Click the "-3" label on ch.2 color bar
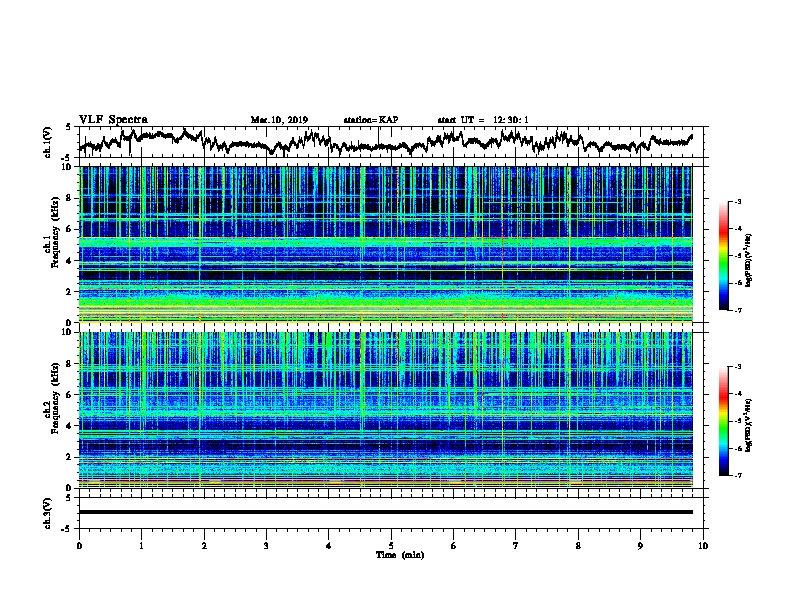 (737, 367)
